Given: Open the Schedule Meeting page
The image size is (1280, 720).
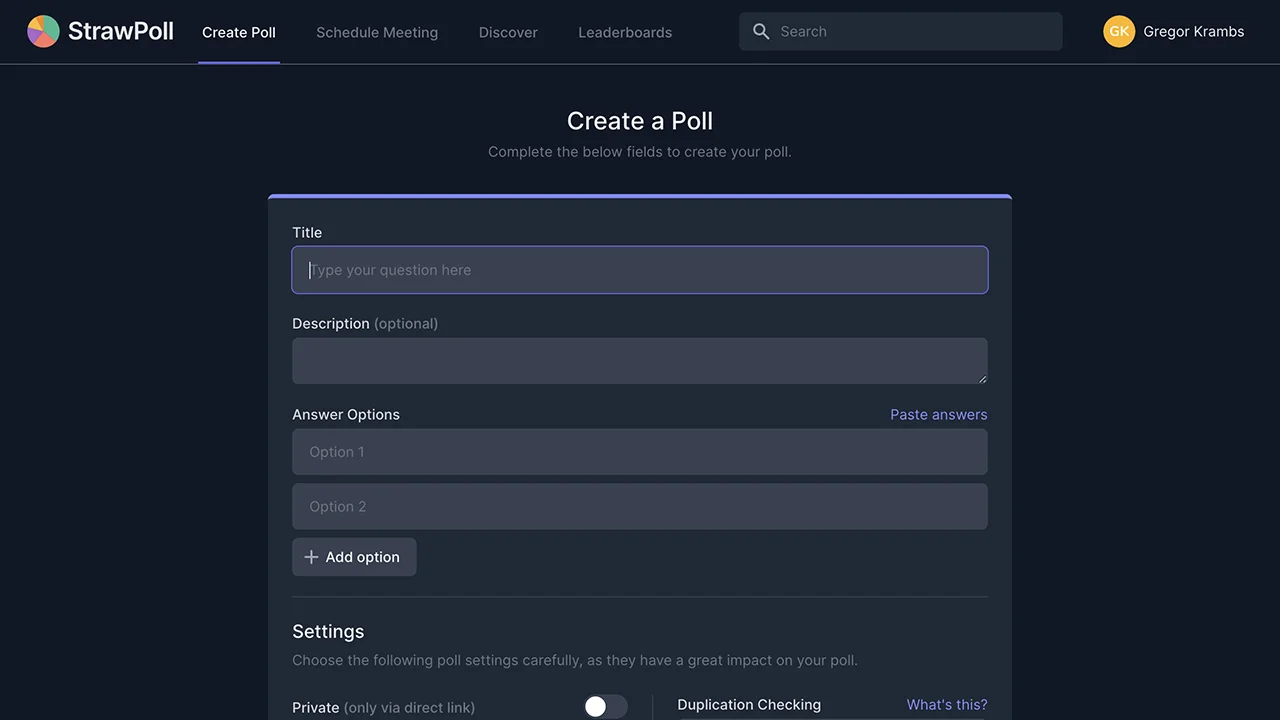Looking at the screenshot, I should coord(377,32).
